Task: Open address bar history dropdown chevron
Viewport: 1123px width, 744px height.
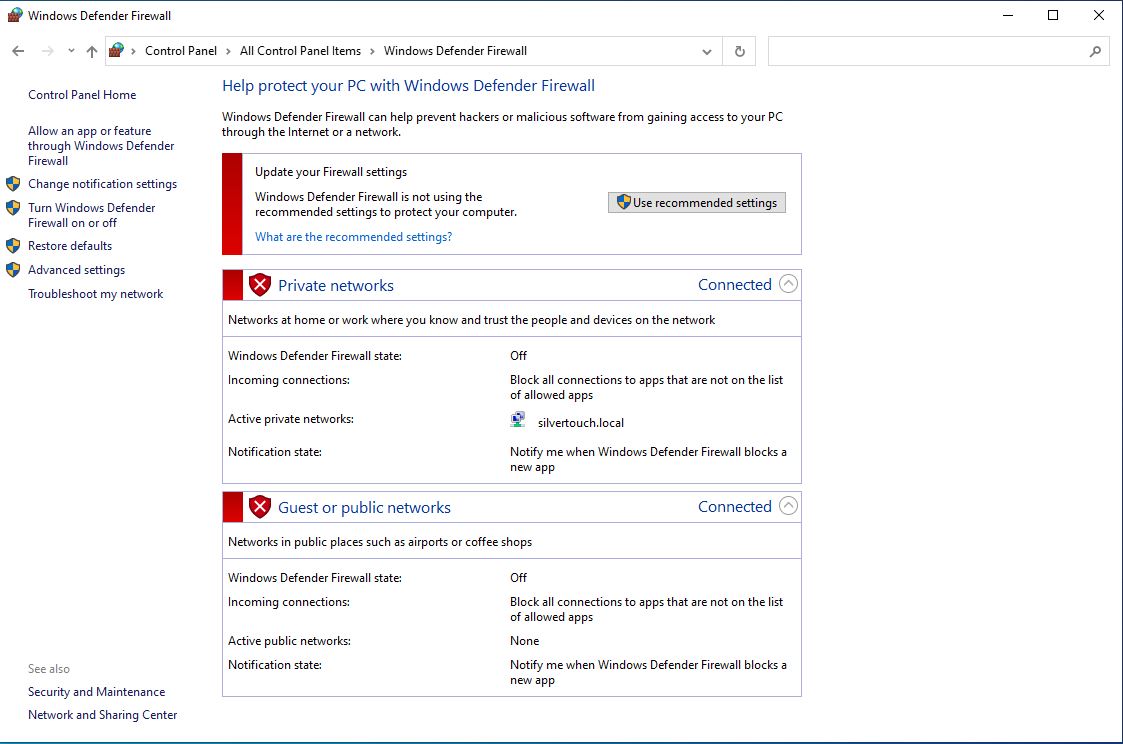Action: click(x=707, y=52)
